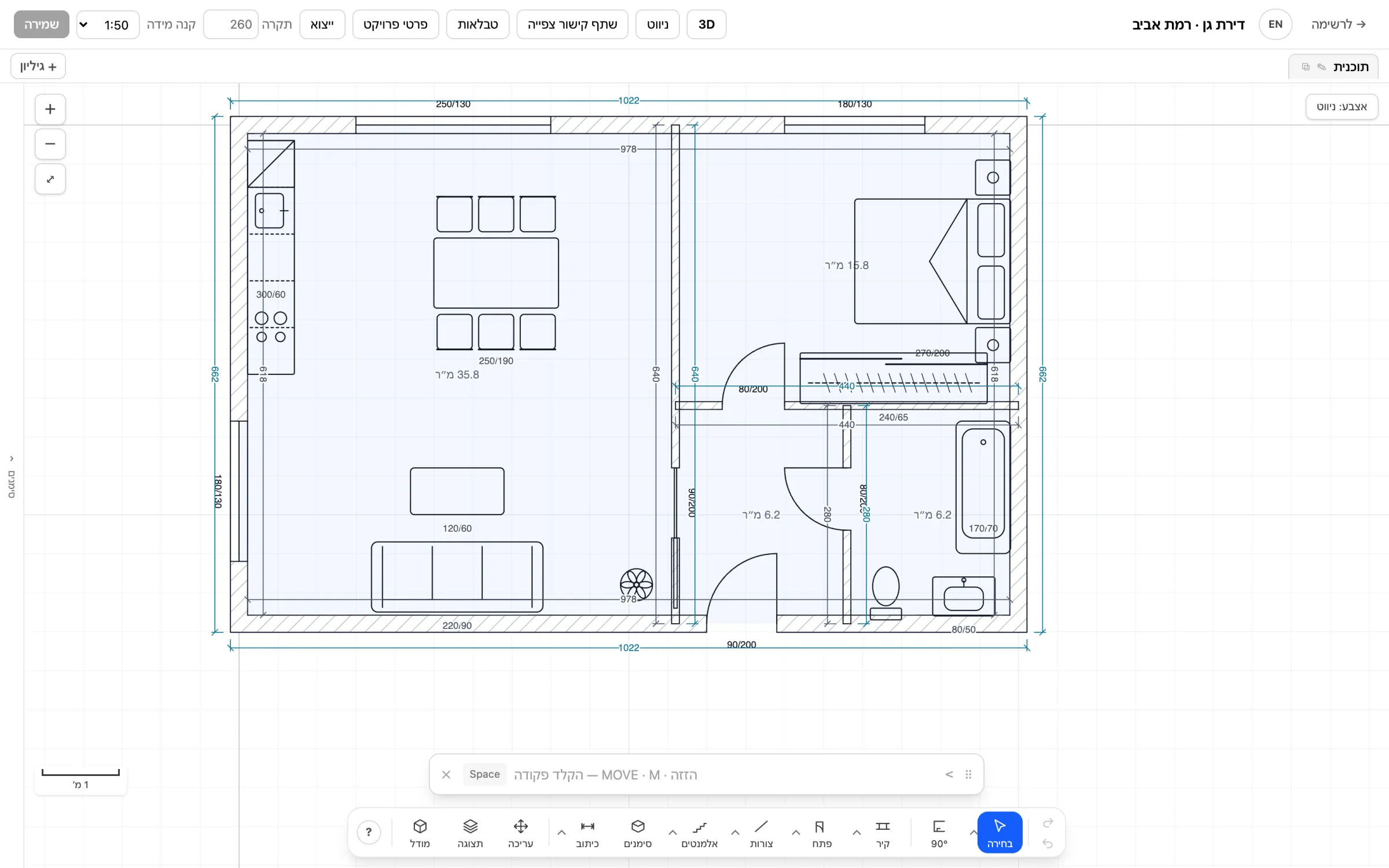Zoom out with the minus button
Screen dimensions: 1389x868
[50, 144]
